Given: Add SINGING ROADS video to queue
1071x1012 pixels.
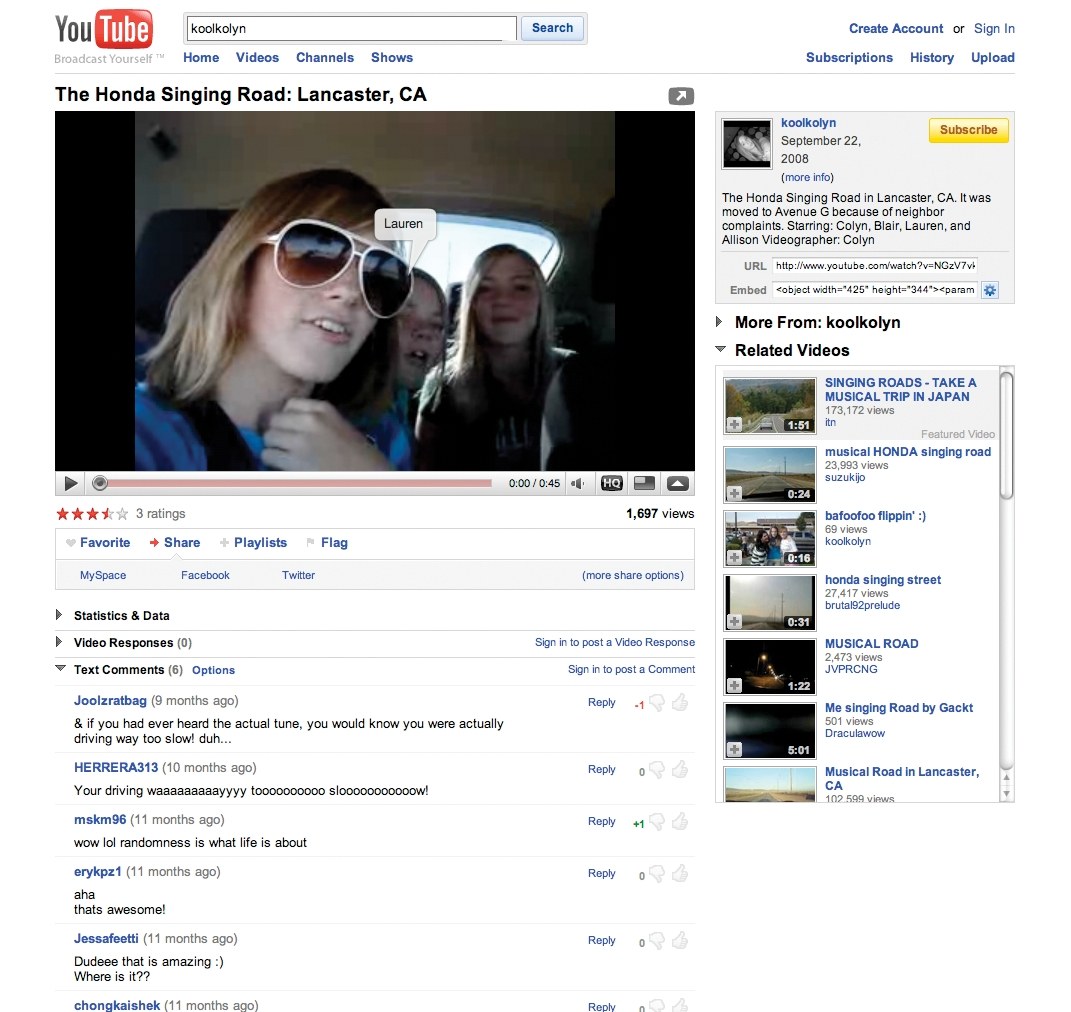Looking at the screenshot, I should 734,425.
